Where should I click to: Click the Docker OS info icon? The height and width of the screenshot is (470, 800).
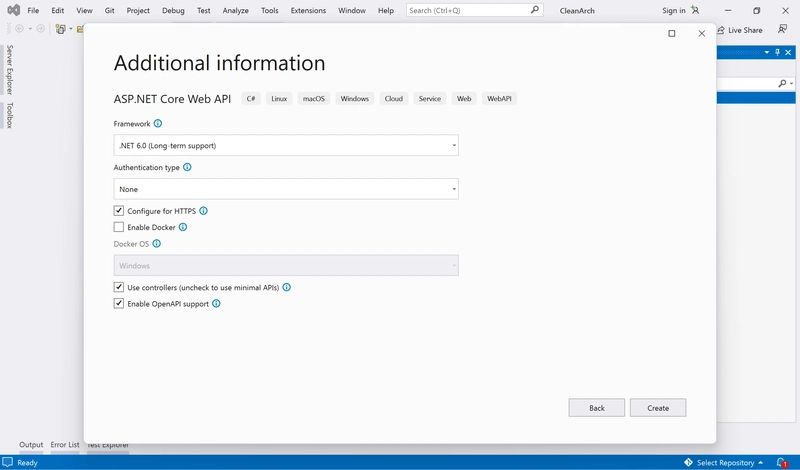point(157,244)
